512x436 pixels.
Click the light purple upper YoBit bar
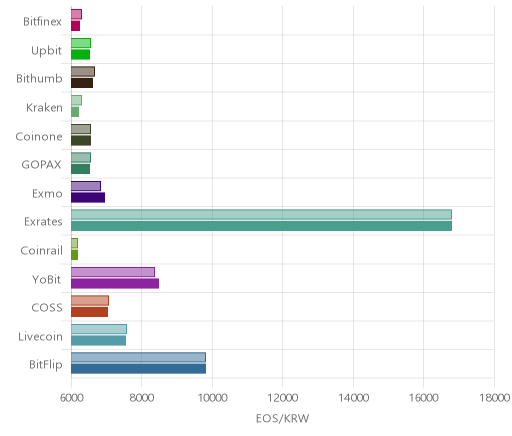pos(113,272)
